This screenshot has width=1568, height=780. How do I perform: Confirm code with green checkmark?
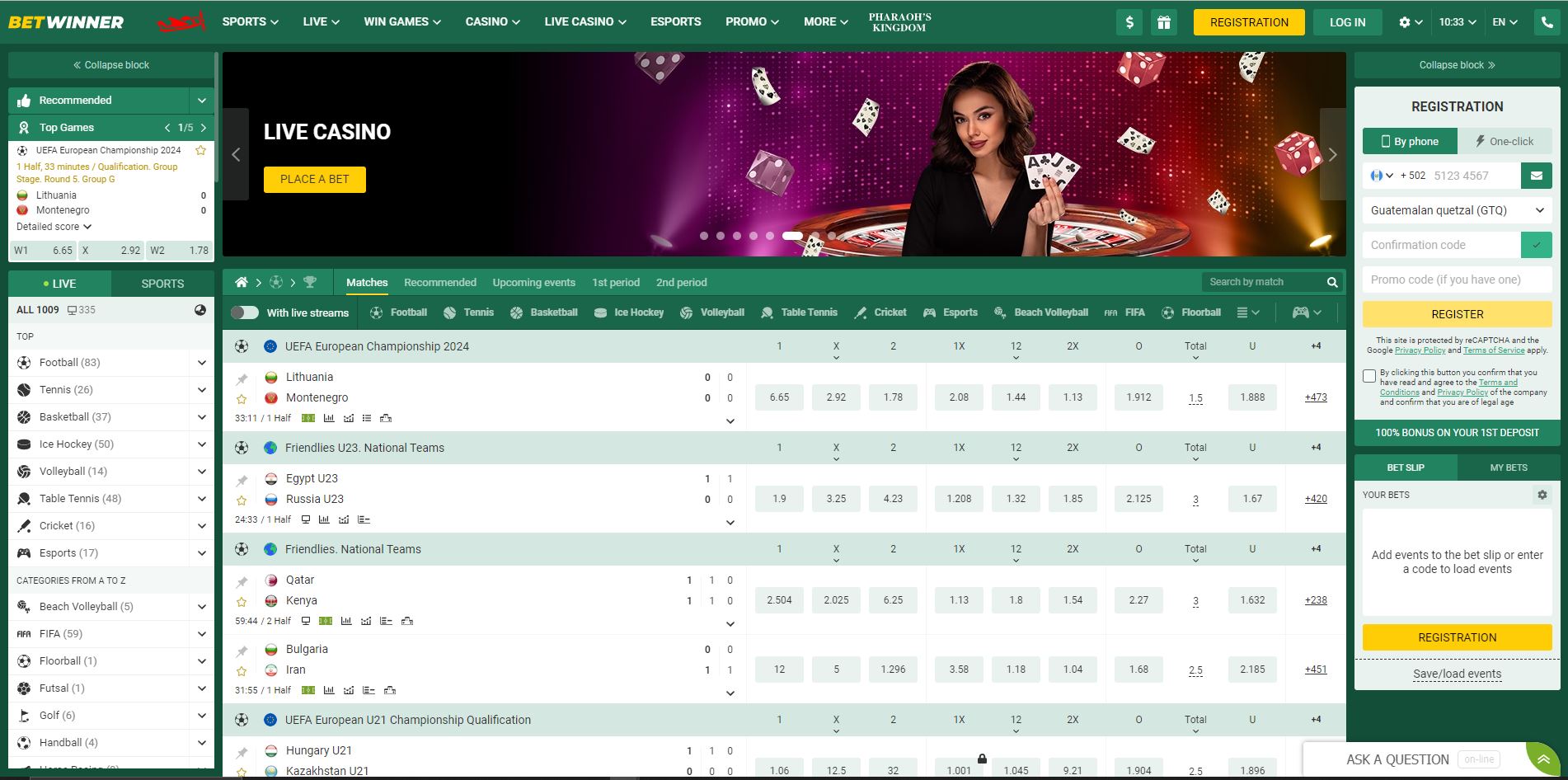click(x=1536, y=245)
